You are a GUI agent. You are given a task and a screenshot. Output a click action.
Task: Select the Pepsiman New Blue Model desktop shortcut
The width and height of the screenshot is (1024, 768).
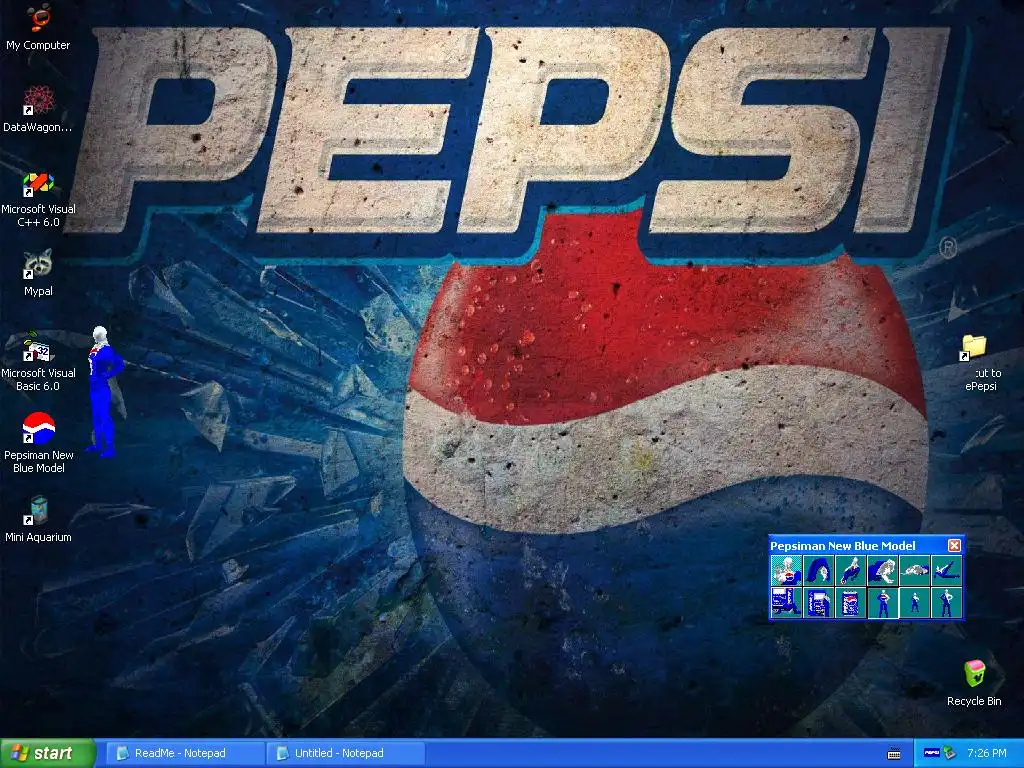tap(38, 443)
